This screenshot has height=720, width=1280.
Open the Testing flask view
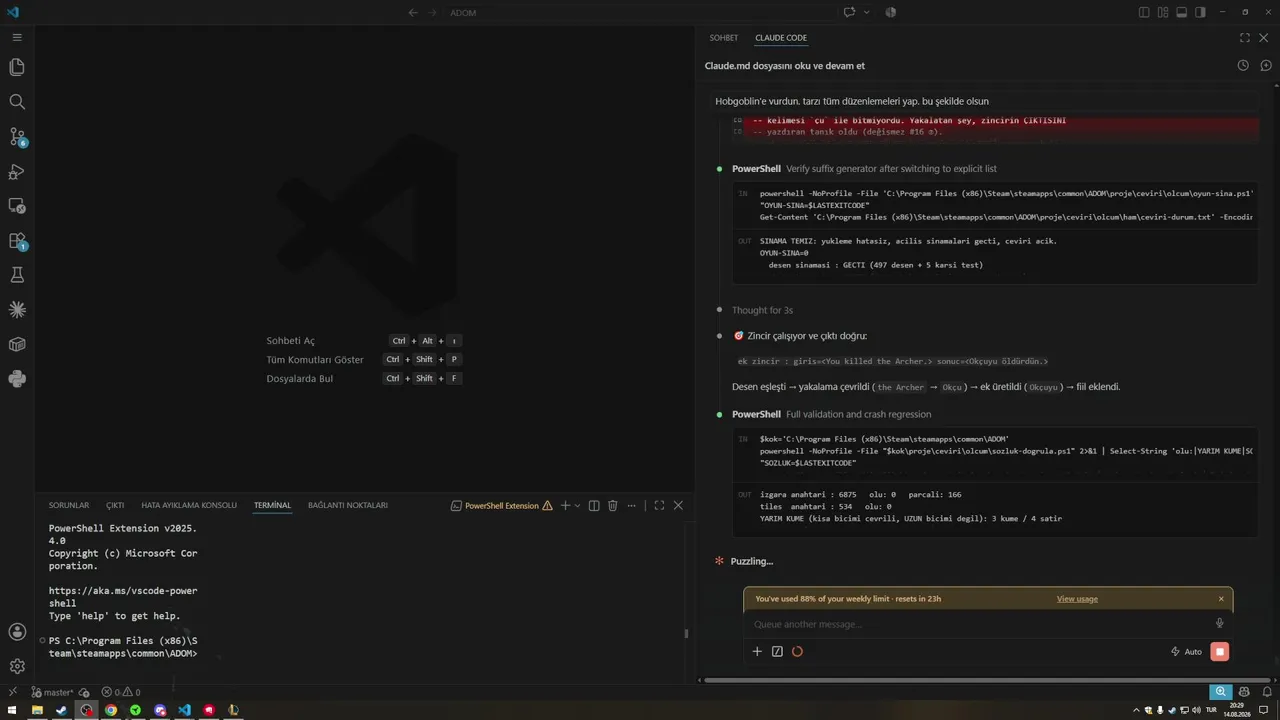tap(17, 275)
